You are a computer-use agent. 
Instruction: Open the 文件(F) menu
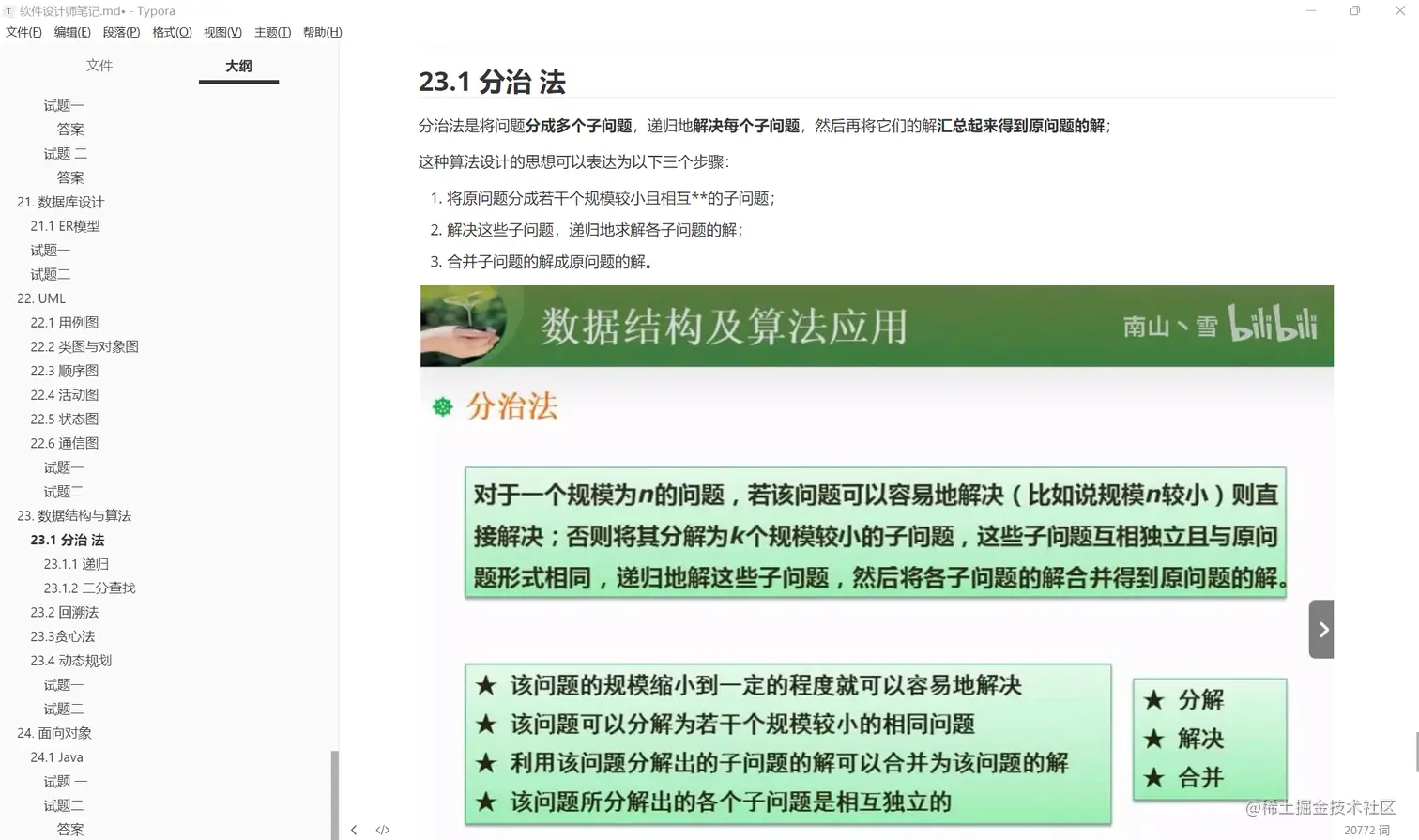pyautogui.click(x=23, y=32)
